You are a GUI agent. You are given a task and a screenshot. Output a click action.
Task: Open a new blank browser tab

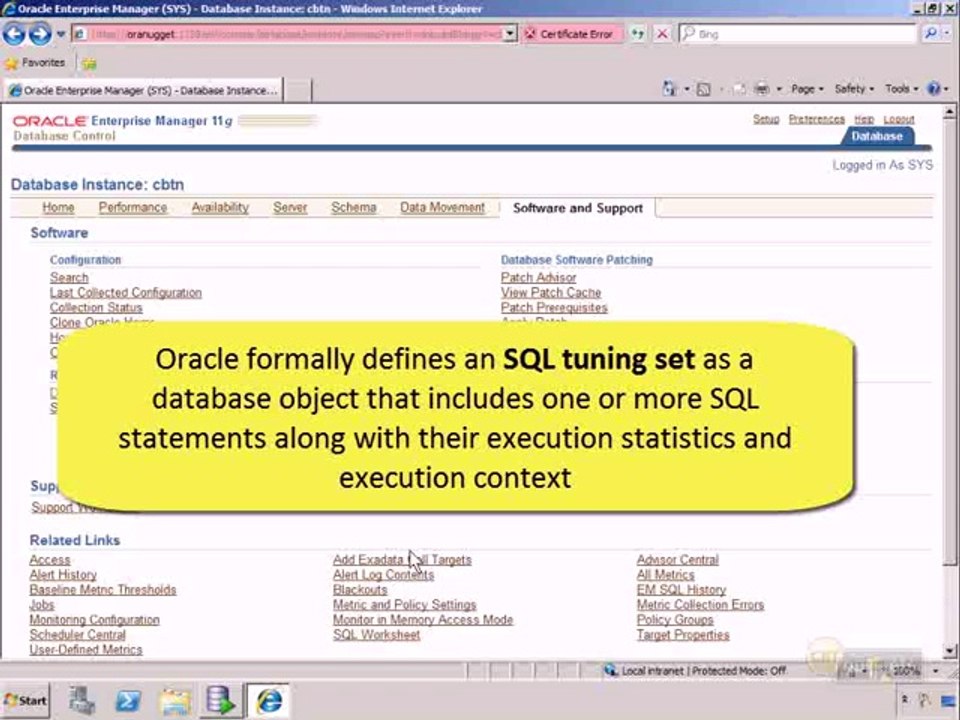298,91
